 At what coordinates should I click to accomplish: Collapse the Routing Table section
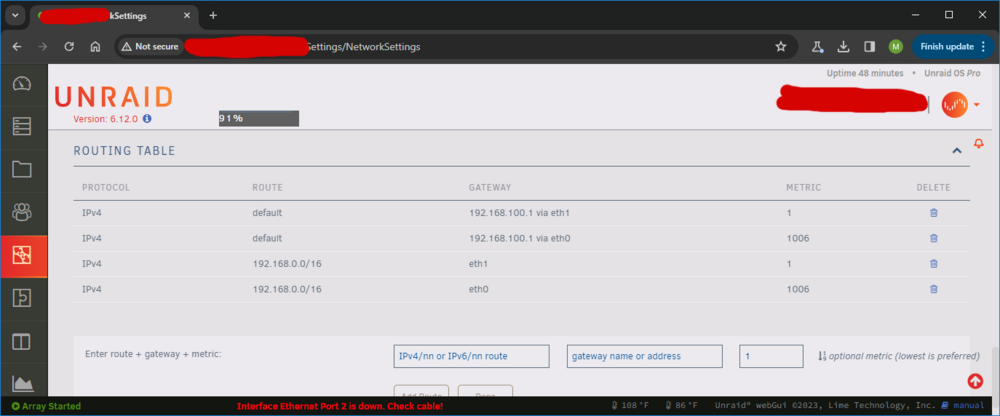tap(957, 151)
